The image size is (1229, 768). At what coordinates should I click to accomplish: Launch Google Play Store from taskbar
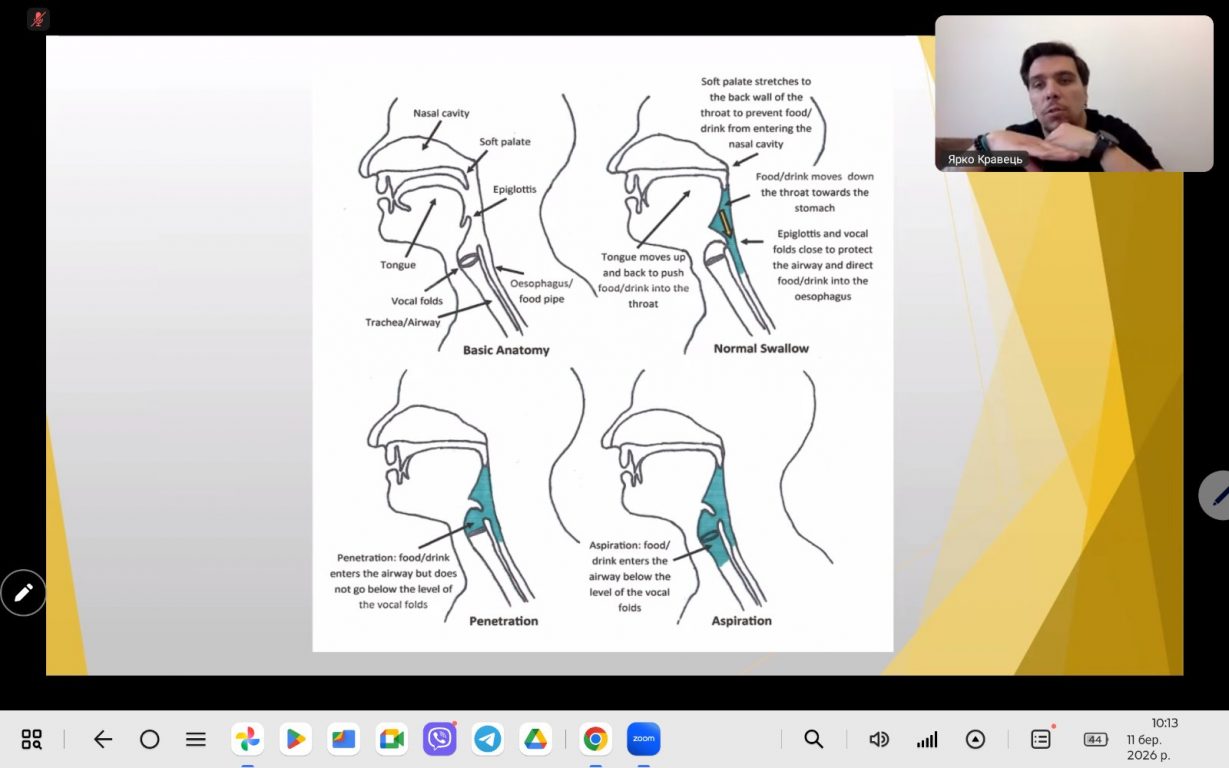295,739
